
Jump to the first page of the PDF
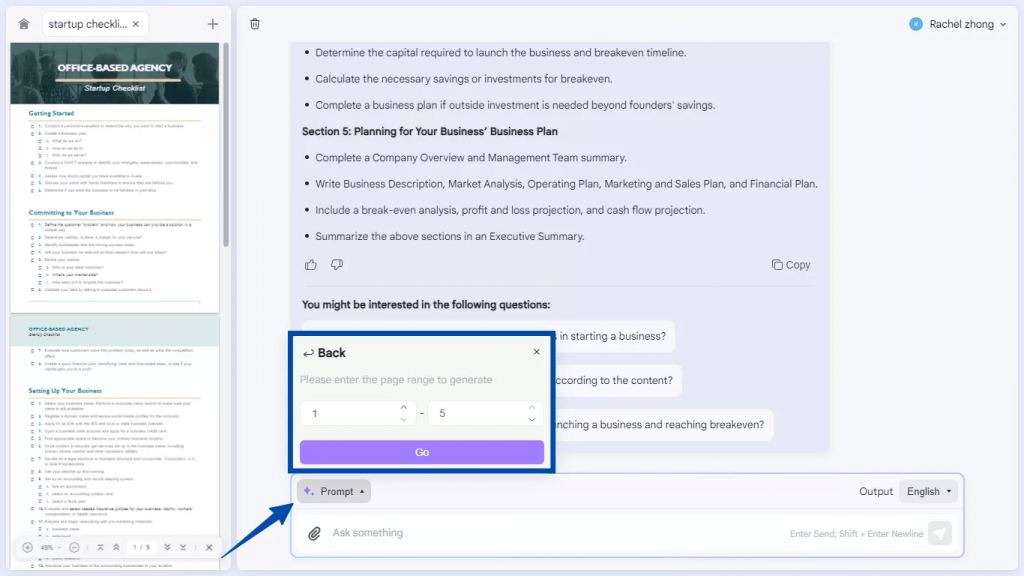[101, 547]
